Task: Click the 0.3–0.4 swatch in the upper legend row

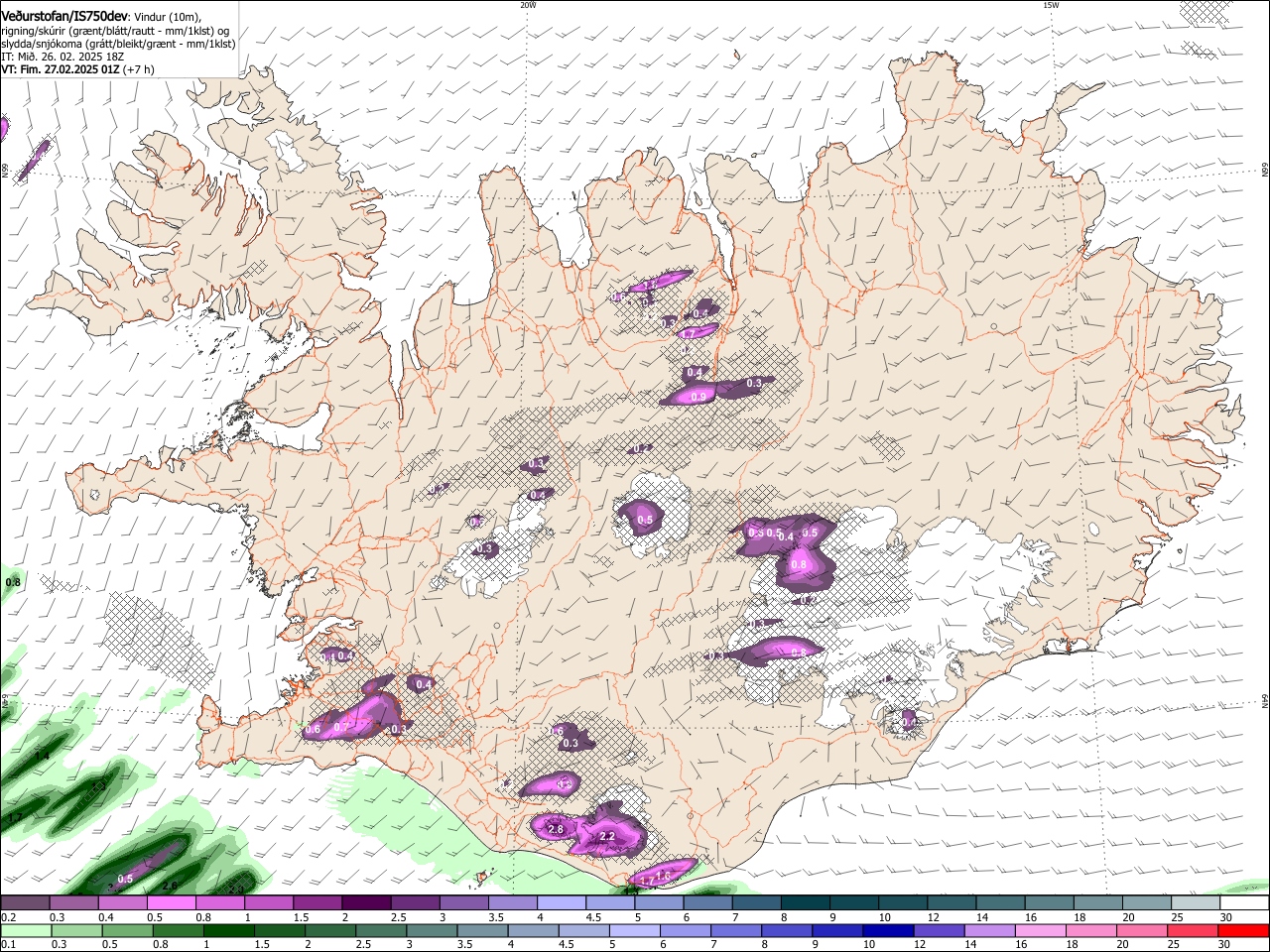Action: (73, 903)
